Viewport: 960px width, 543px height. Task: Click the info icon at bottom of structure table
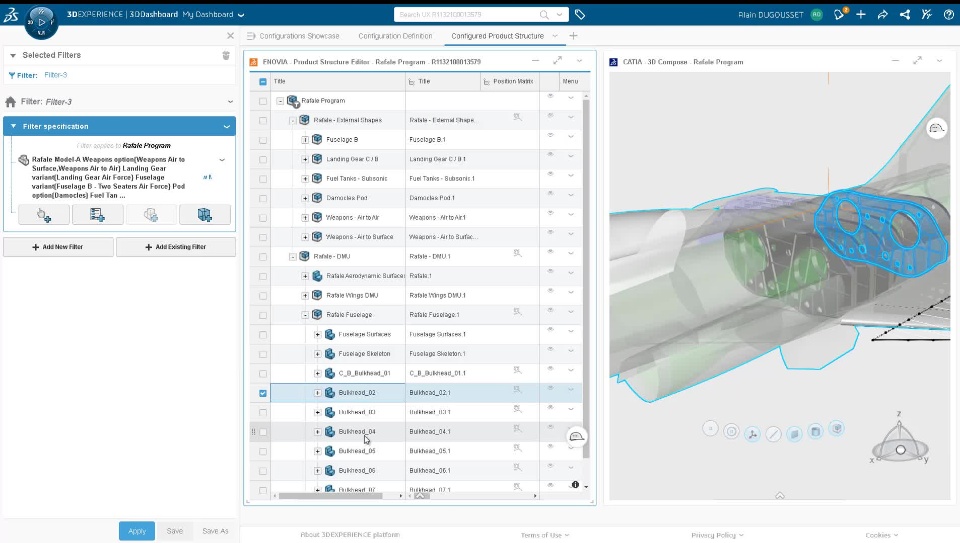pyautogui.click(x=575, y=485)
